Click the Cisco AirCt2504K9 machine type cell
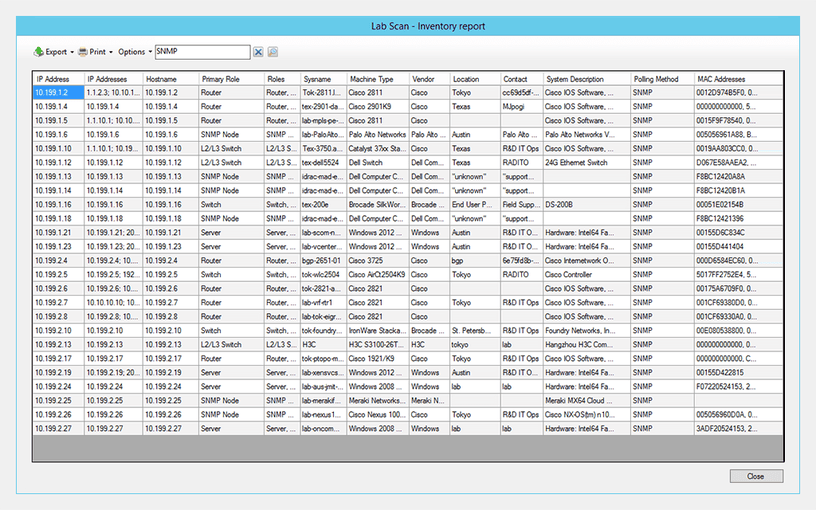This screenshot has height=510, width=816. coord(378,275)
